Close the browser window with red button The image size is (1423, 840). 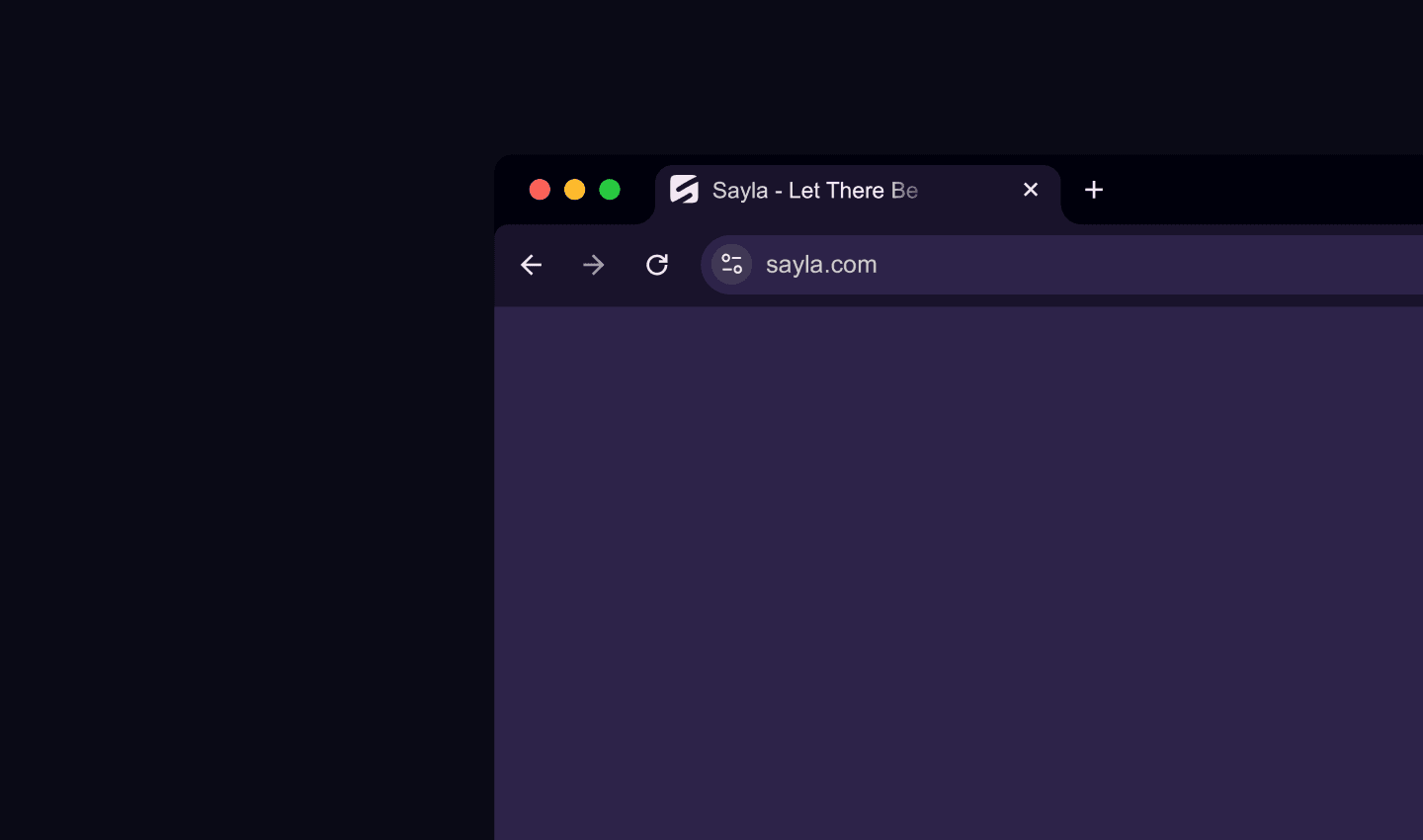tap(540, 190)
